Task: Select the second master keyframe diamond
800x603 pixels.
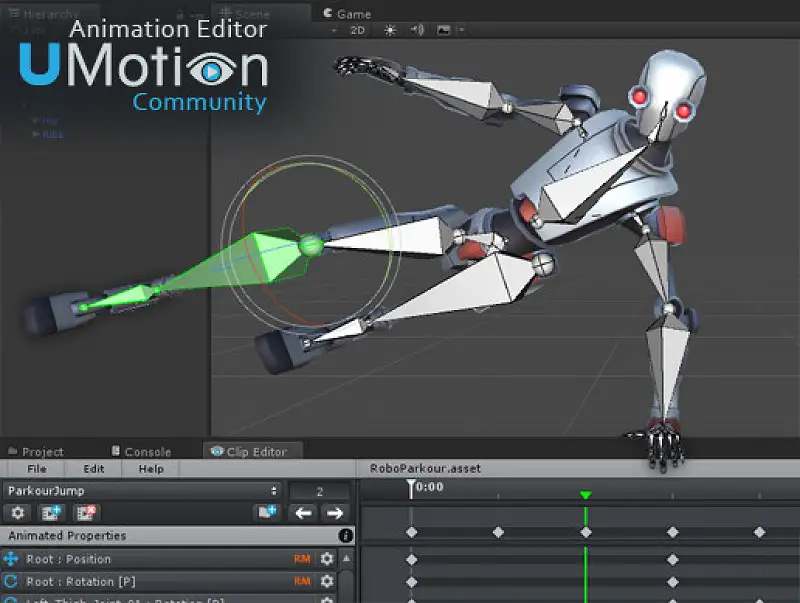Action: pyautogui.click(x=498, y=532)
